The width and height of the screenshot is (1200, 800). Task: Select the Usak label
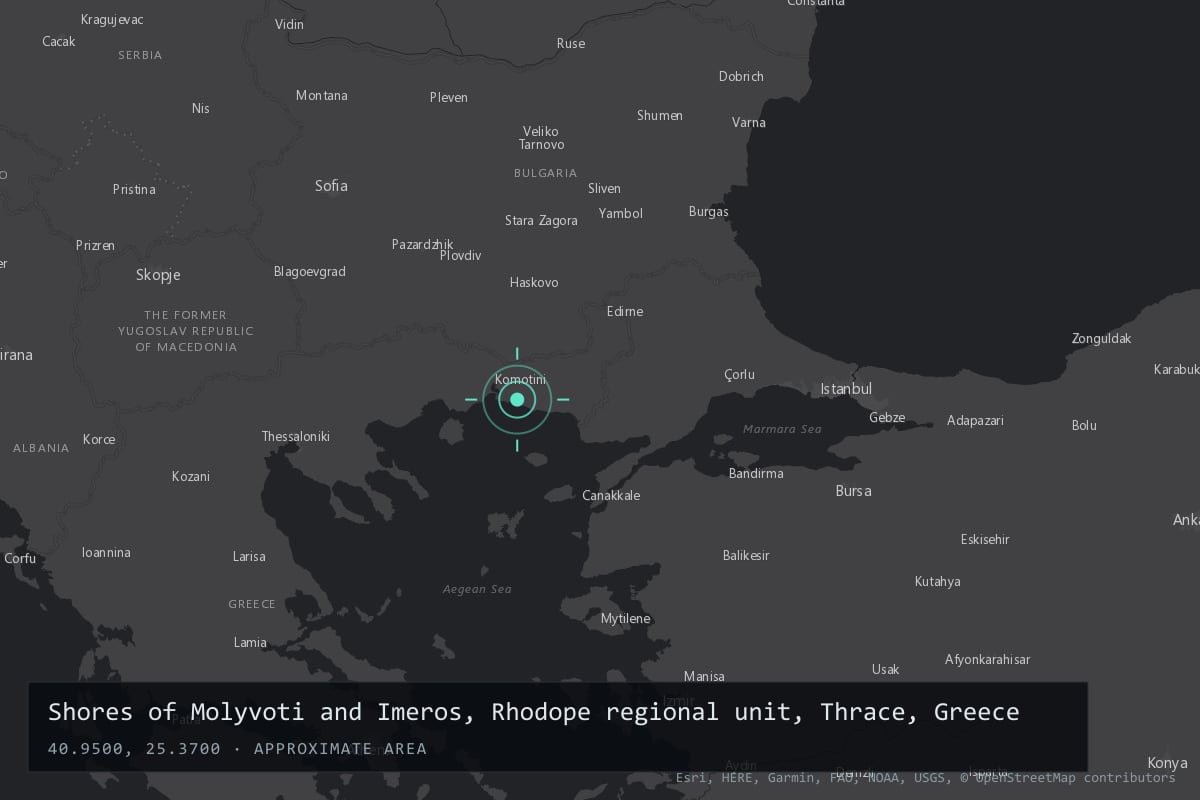pyautogui.click(x=885, y=670)
